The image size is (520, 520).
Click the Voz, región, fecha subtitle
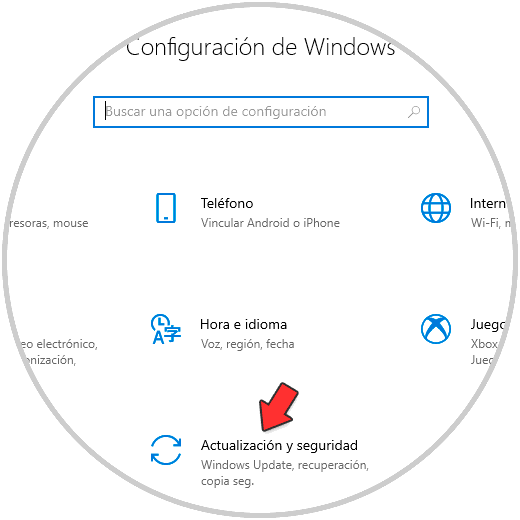pos(248,344)
